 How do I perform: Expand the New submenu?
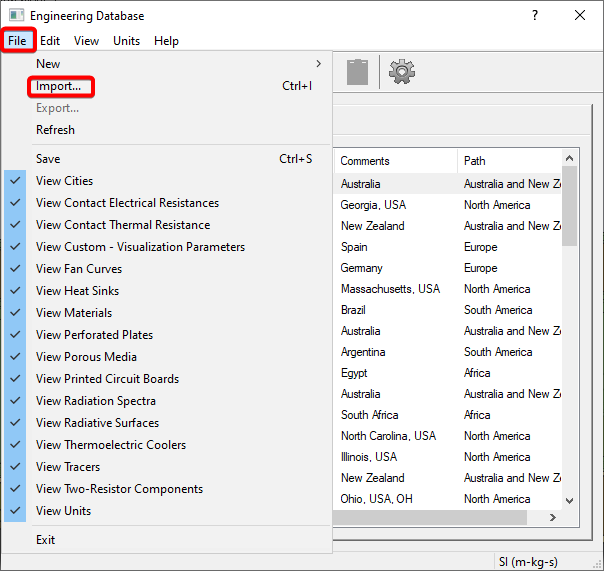[168, 64]
